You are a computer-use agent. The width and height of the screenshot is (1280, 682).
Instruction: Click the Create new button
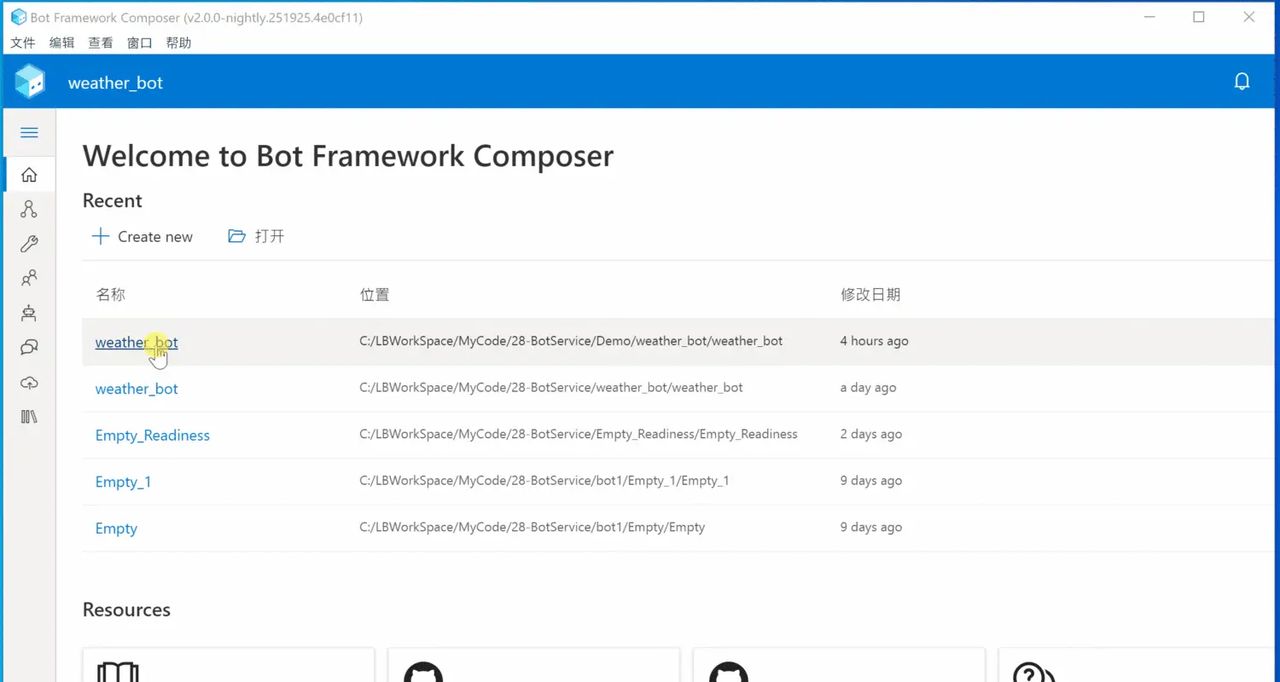pyautogui.click(x=142, y=237)
